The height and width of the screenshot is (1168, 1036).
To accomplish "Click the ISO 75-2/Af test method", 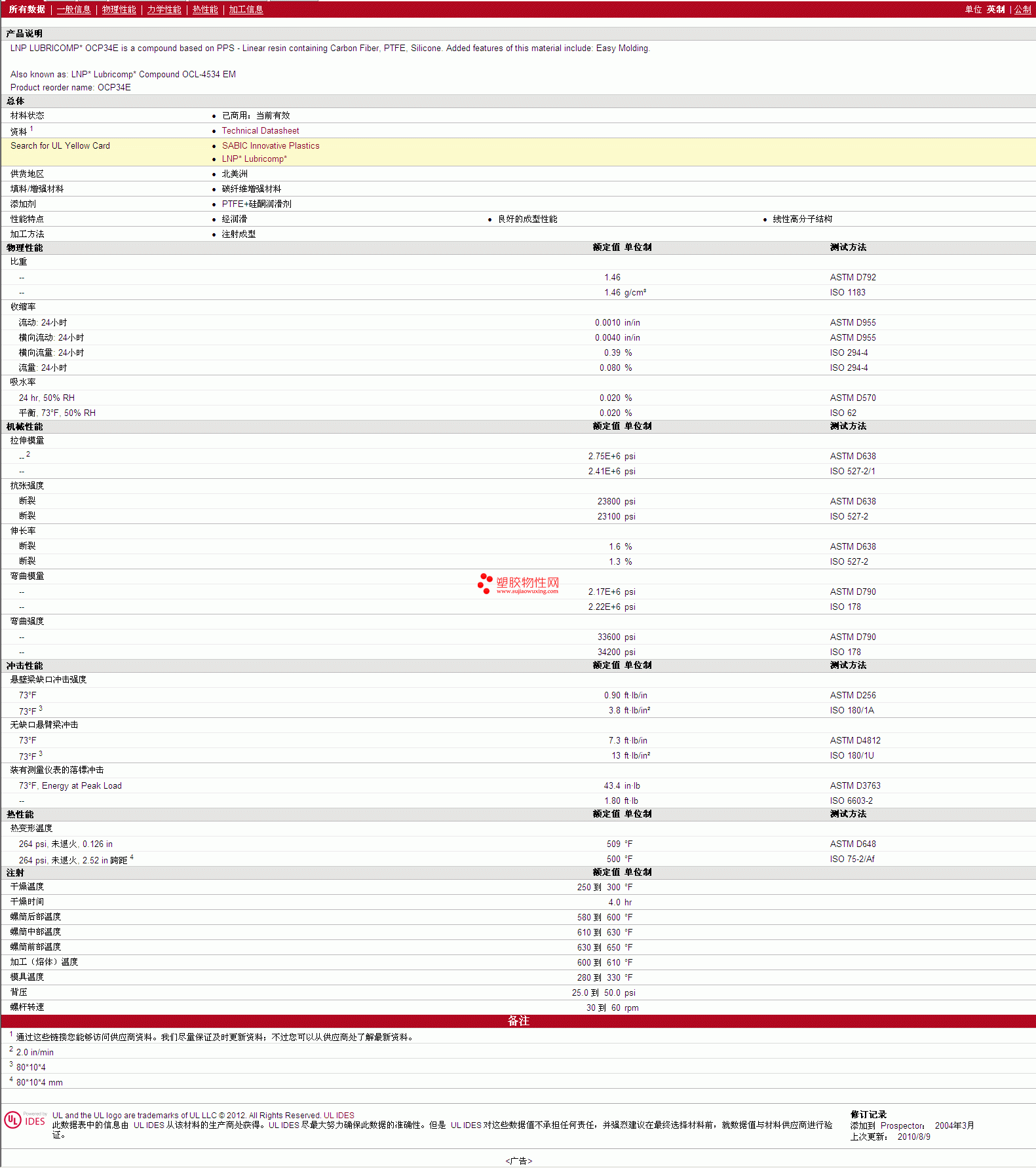I will [852, 859].
